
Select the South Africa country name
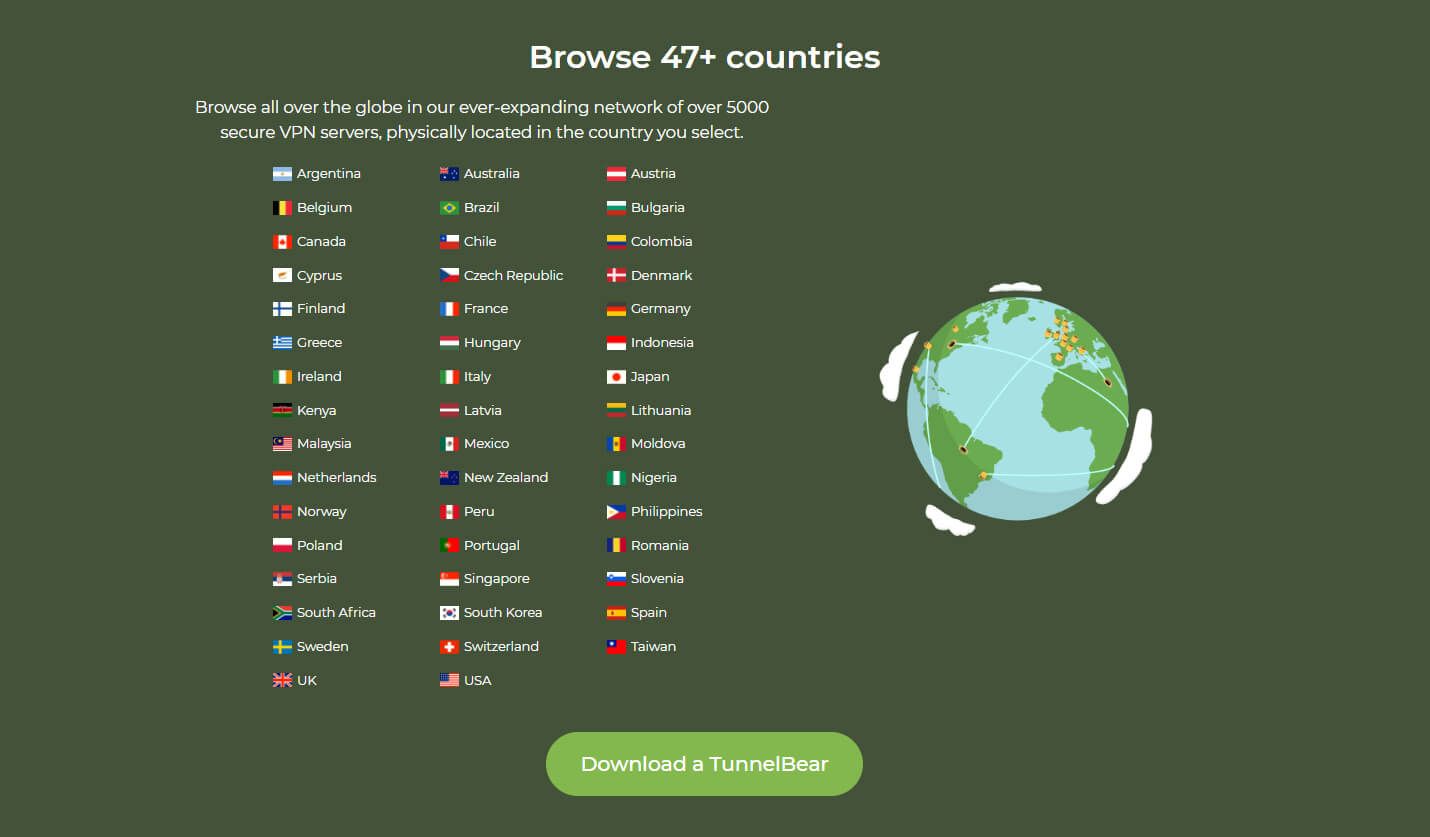(336, 613)
